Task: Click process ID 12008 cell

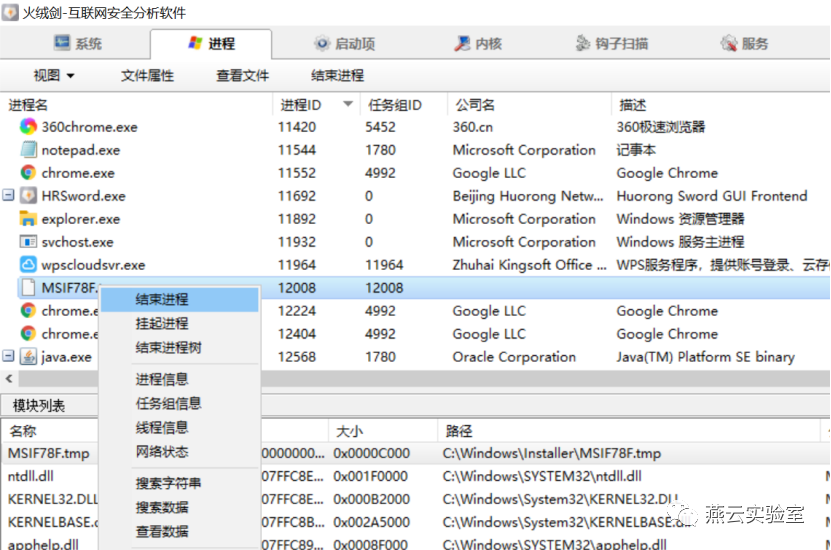Action: pos(297,288)
